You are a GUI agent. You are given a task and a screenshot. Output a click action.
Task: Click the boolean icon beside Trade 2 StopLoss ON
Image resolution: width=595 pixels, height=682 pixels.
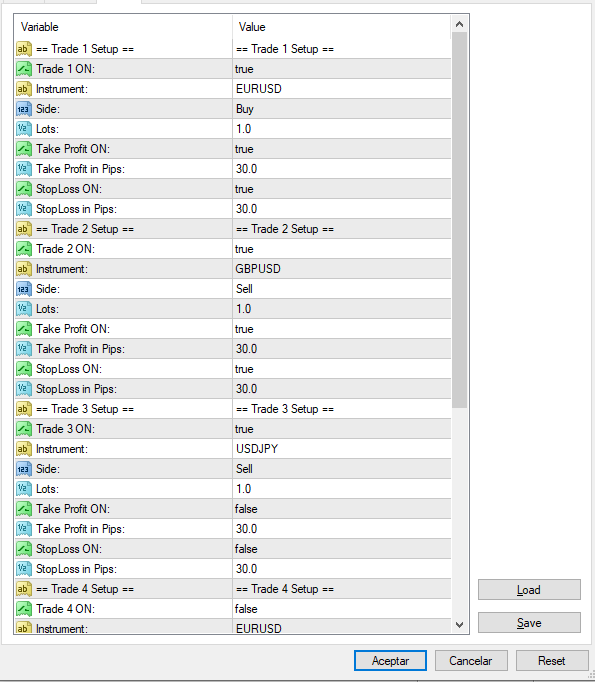click(x=24, y=369)
